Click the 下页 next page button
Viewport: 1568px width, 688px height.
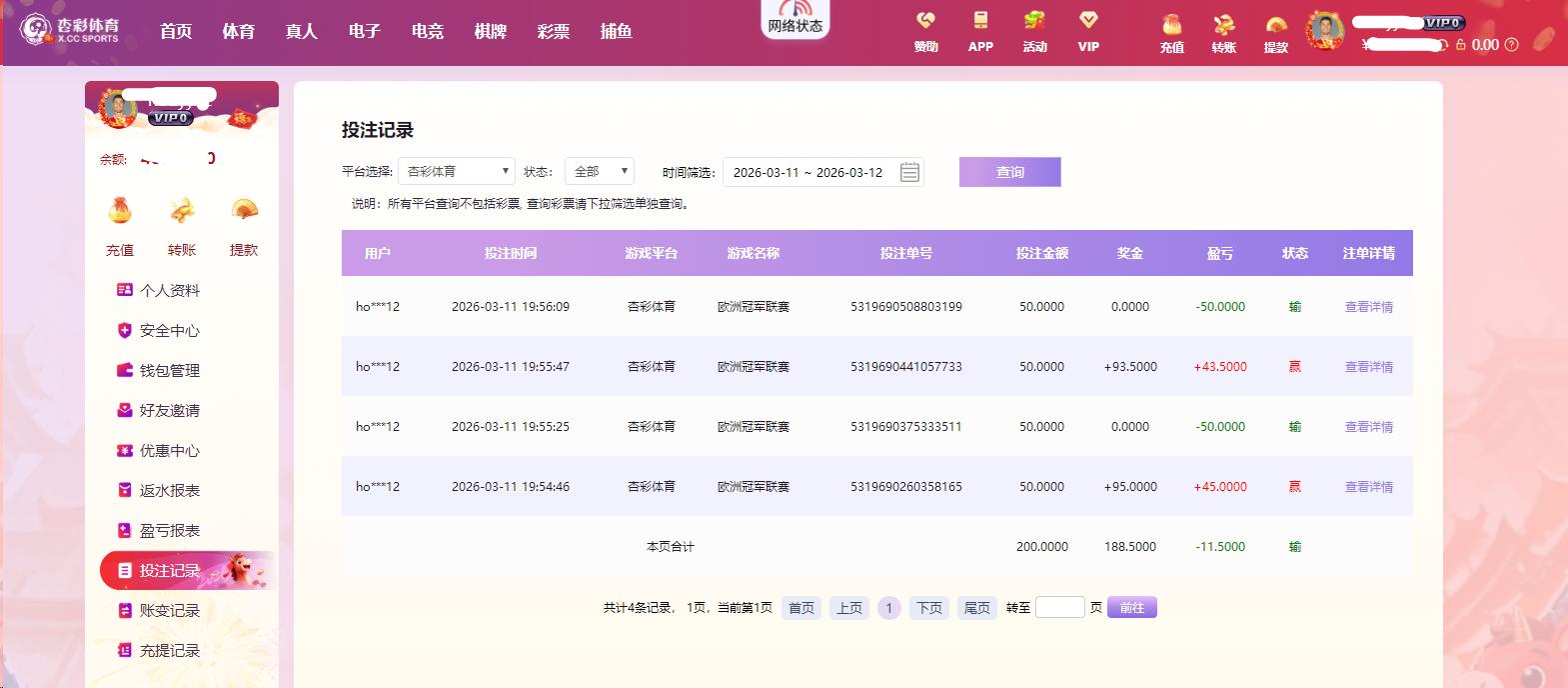pos(928,608)
